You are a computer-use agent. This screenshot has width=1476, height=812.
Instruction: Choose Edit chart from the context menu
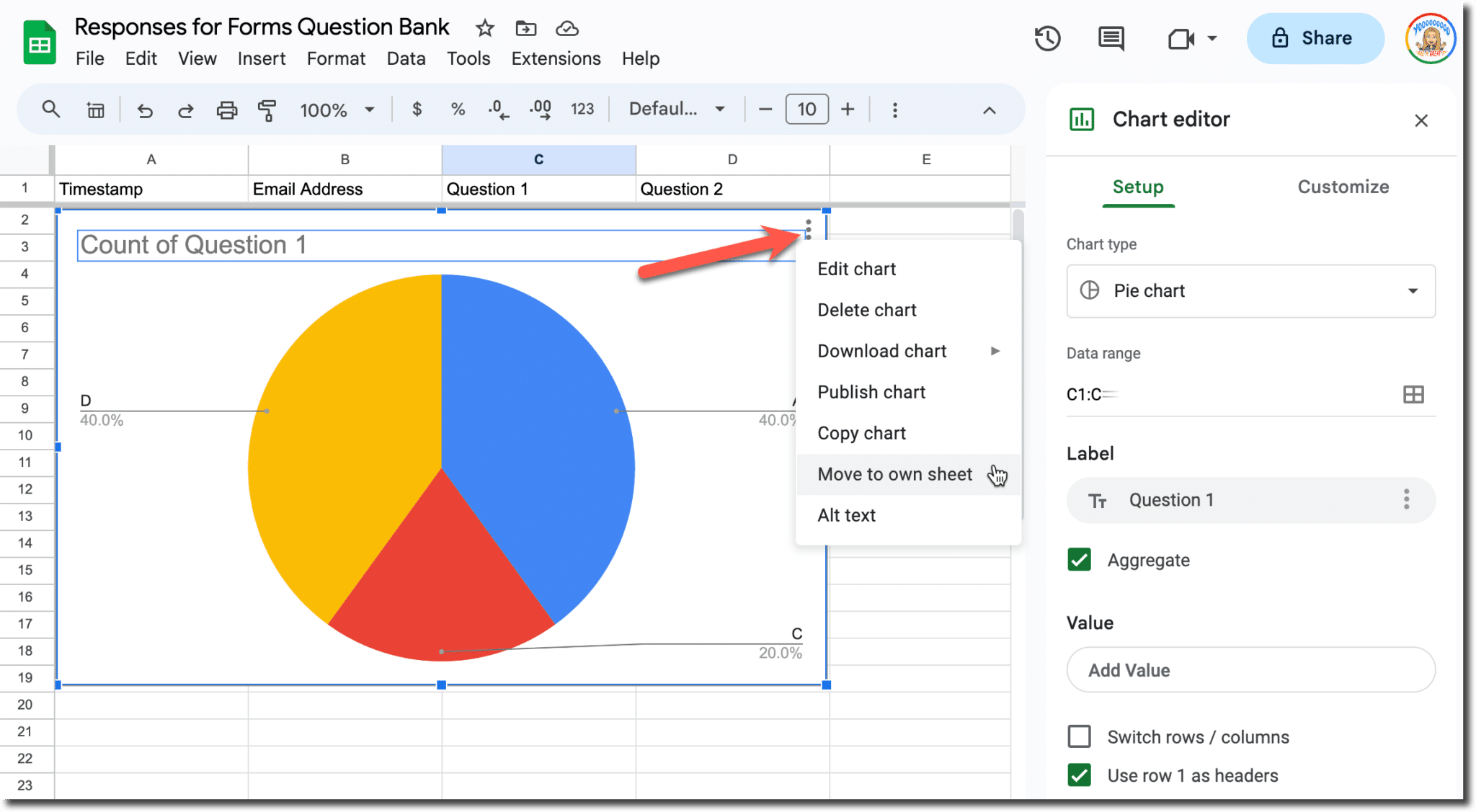pos(908,269)
